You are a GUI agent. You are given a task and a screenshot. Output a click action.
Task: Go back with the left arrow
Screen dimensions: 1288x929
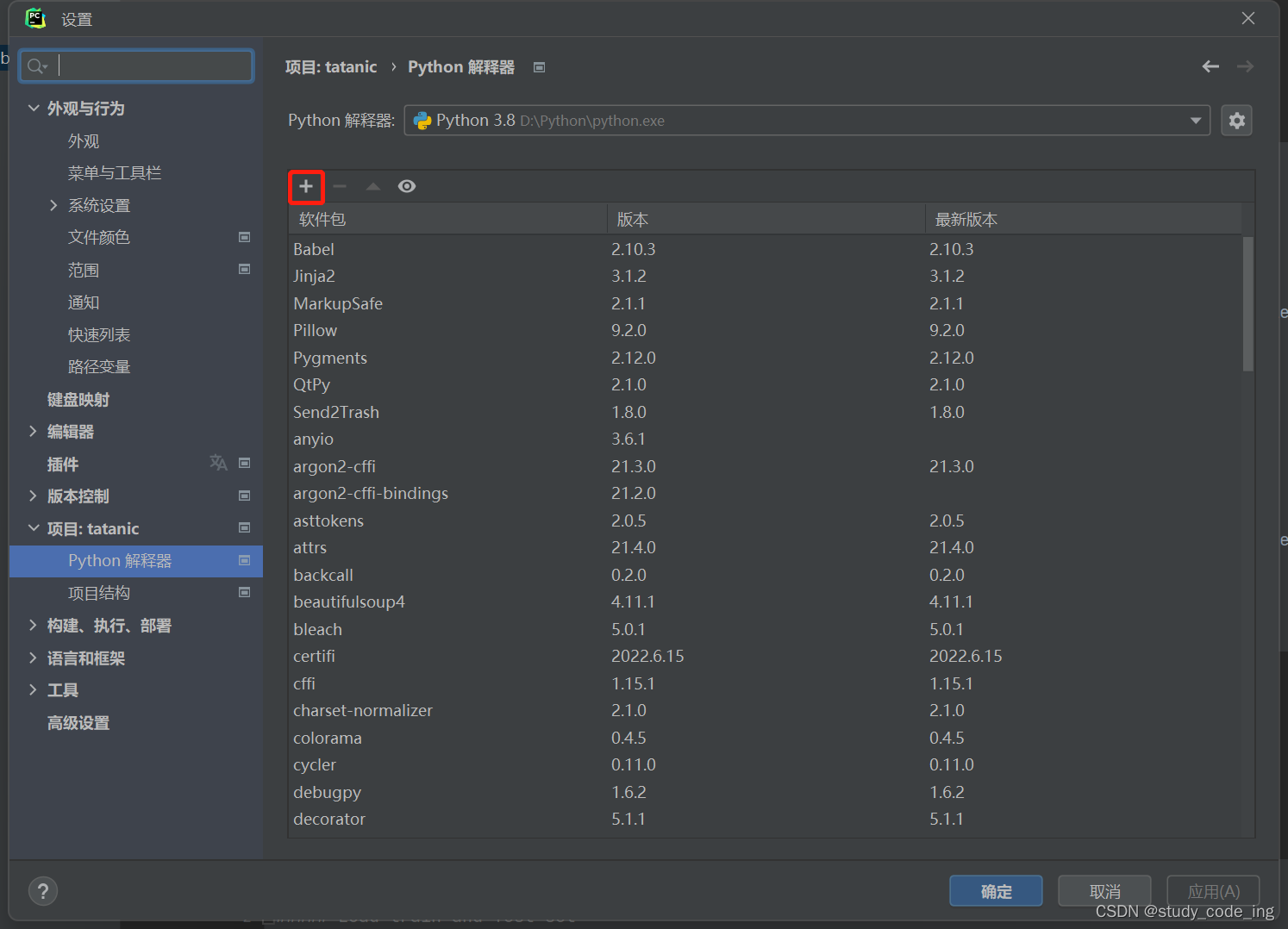tap(1210, 66)
